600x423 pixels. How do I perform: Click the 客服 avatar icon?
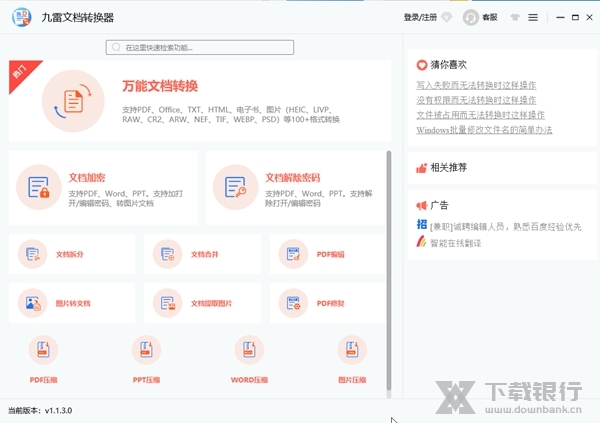471,17
